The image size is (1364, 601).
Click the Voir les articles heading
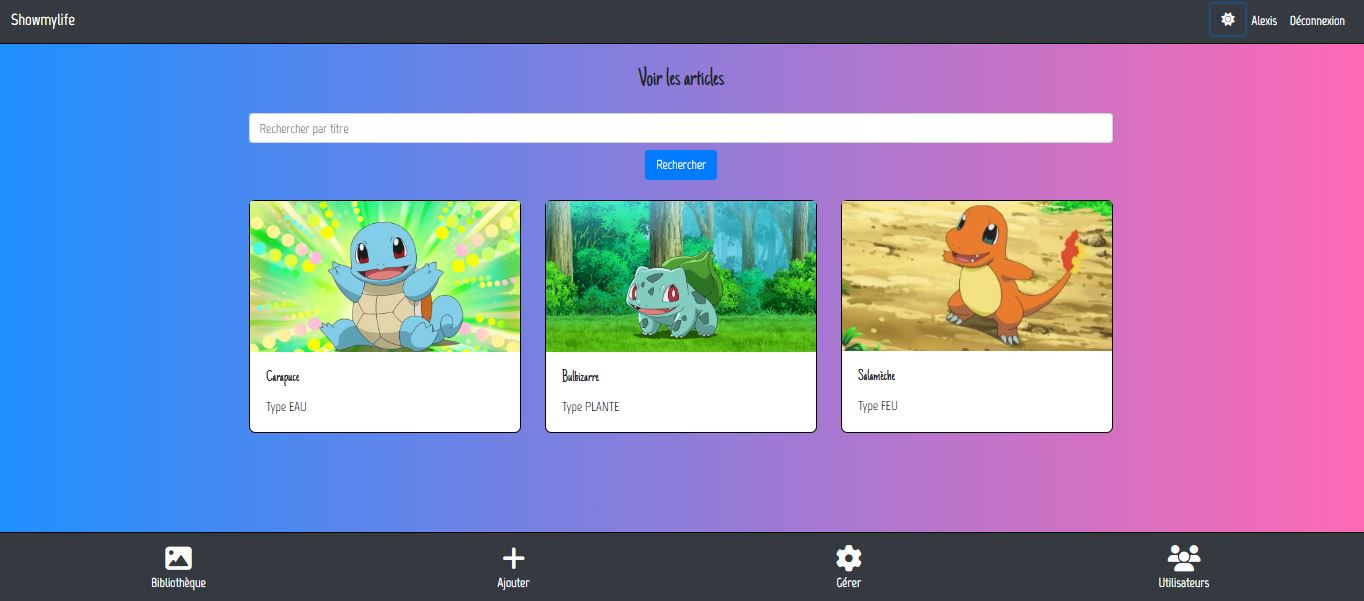coord(681,78)
